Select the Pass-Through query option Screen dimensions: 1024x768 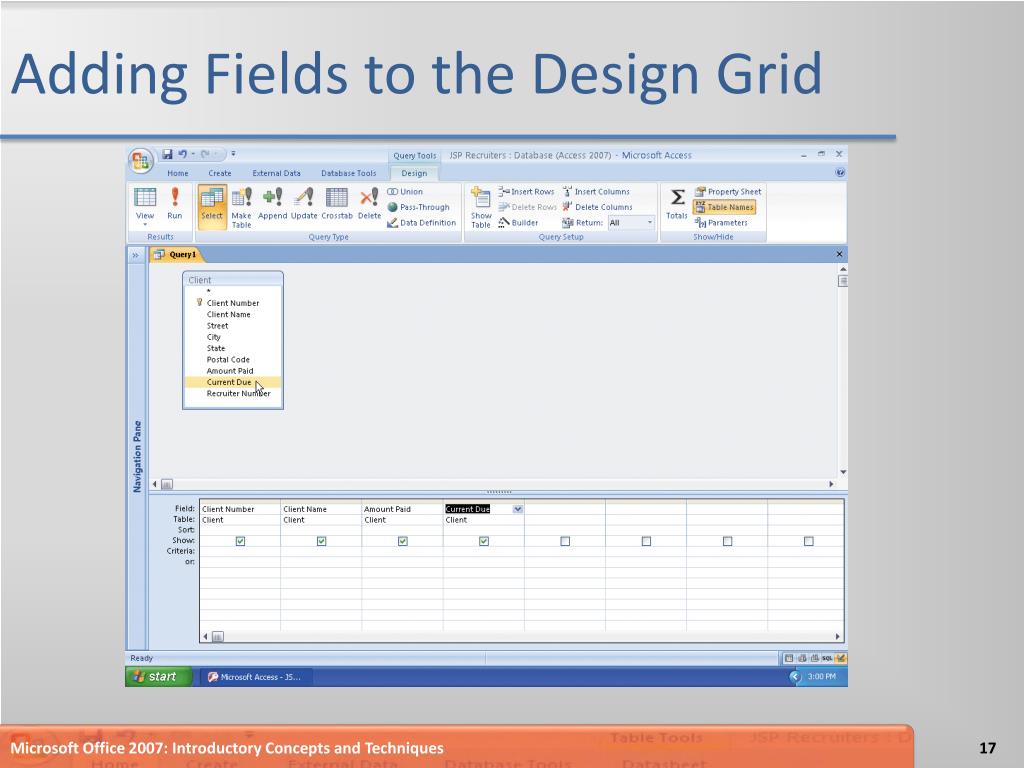tap(419, 207)
